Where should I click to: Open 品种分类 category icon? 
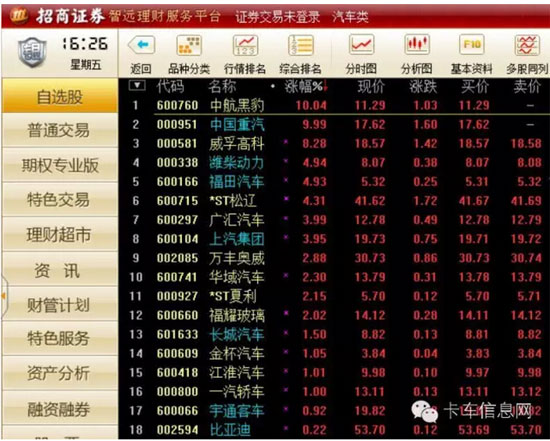click(x=189, y=45)
